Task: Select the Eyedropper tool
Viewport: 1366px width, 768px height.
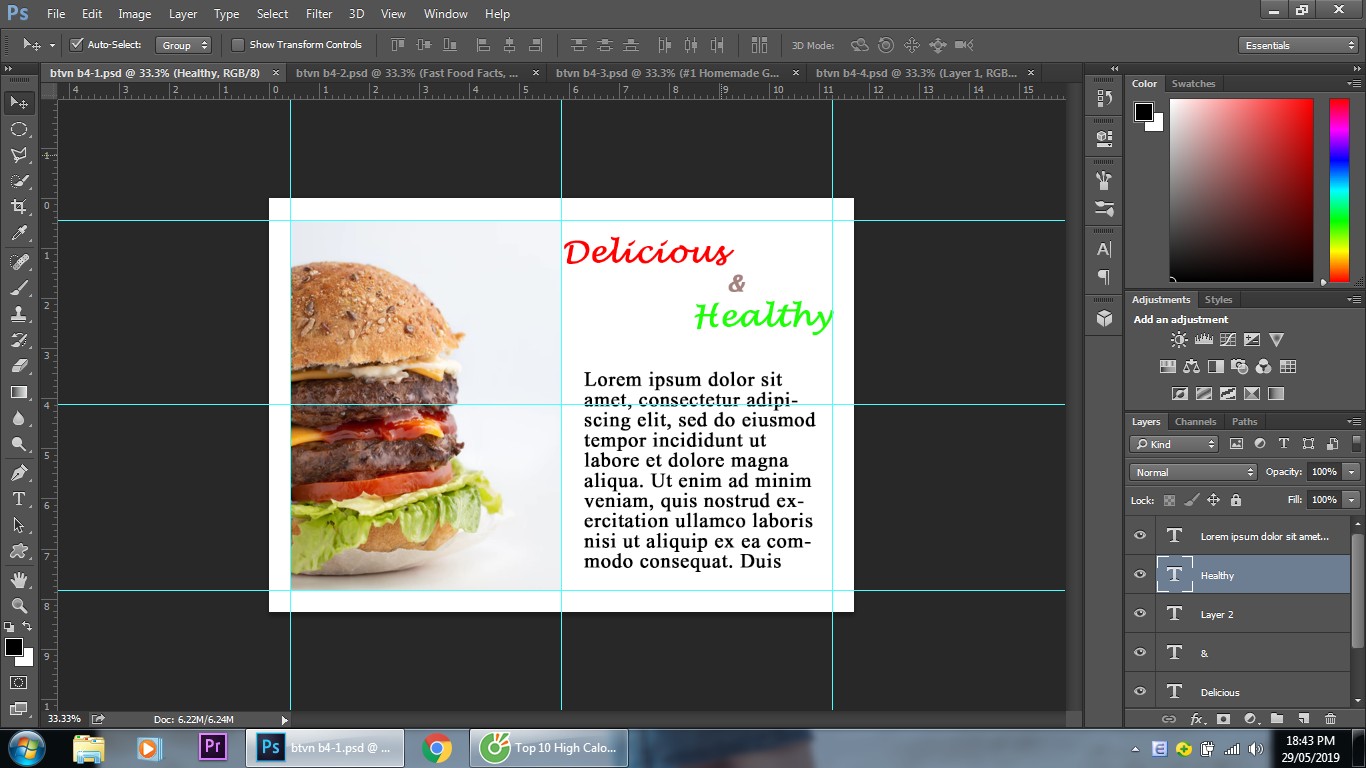Action: coord(19,233)
